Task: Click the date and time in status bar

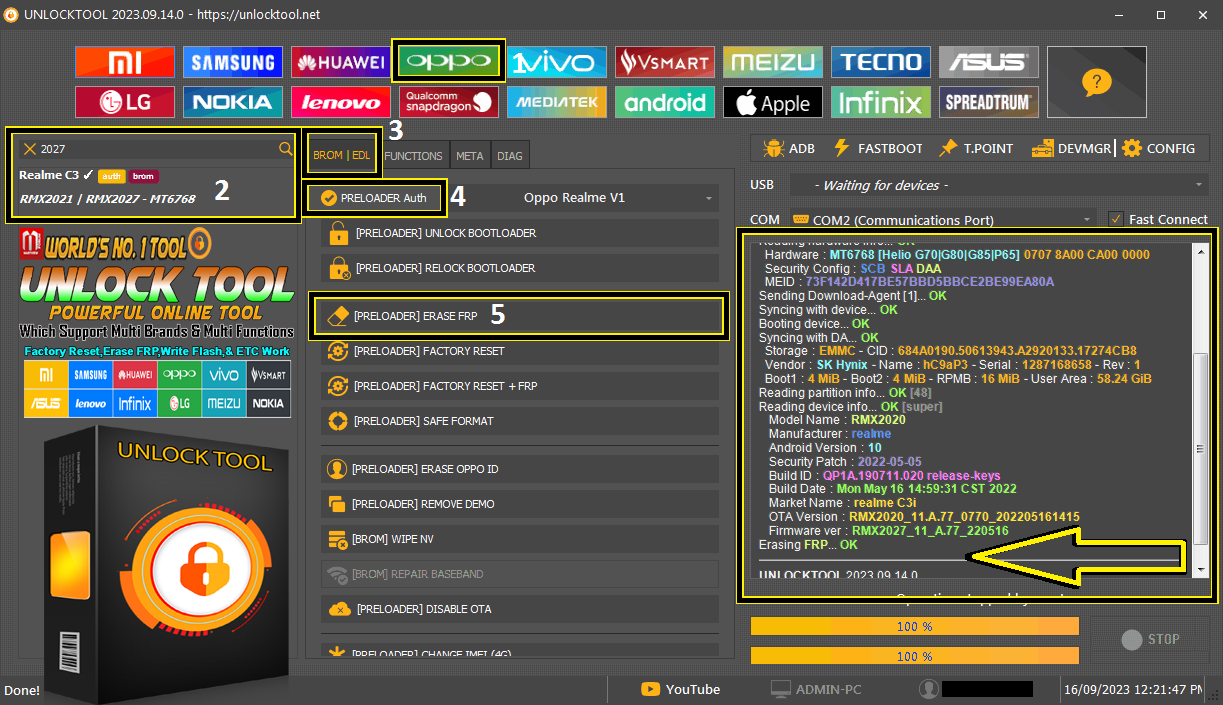Action: [x=1133, y=689]
